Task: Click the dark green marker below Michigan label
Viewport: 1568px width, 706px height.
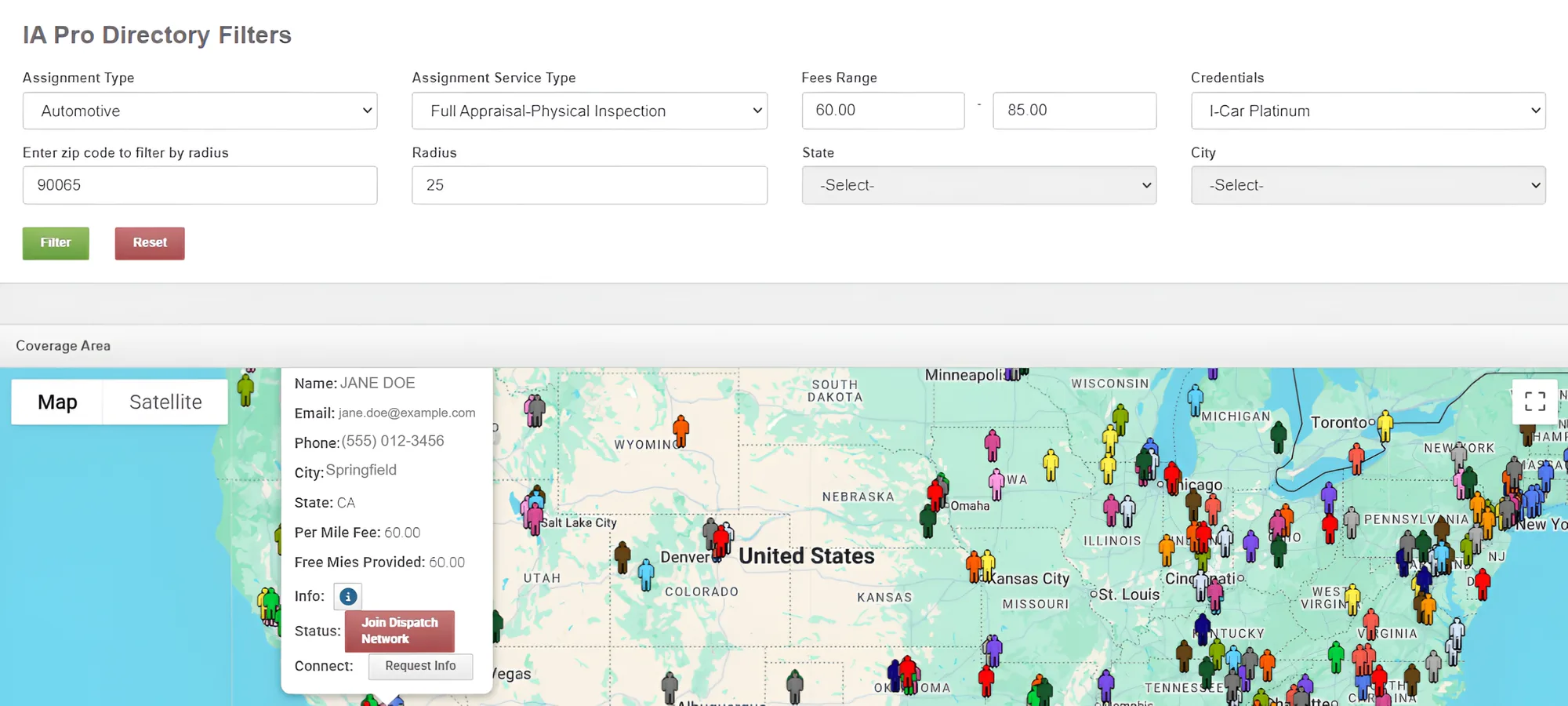Action: 1279,437
